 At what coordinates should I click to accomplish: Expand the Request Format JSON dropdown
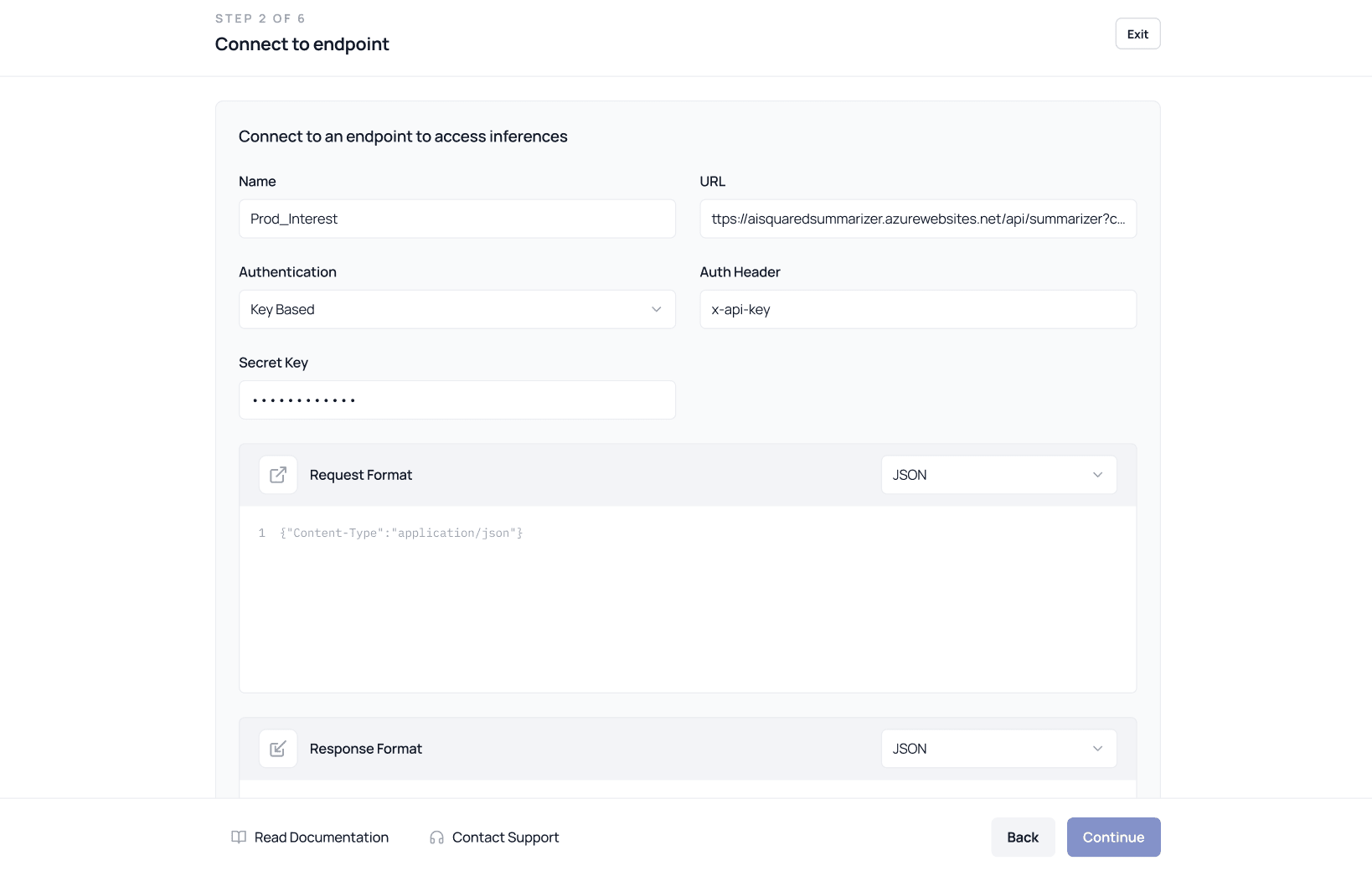[998, 475]
